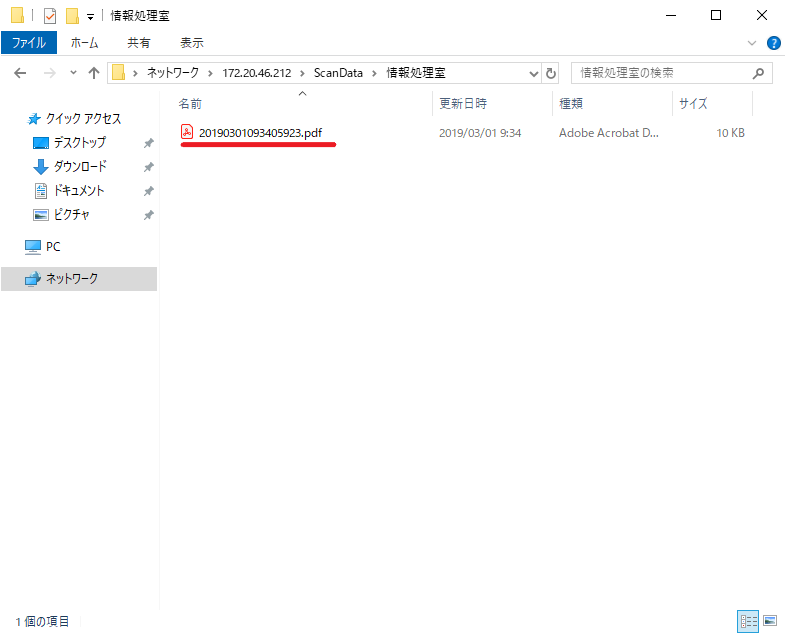Select ネットワーク in the navigation pane
The width and height of the screenshot is (786, 634).
pos(79,279)
